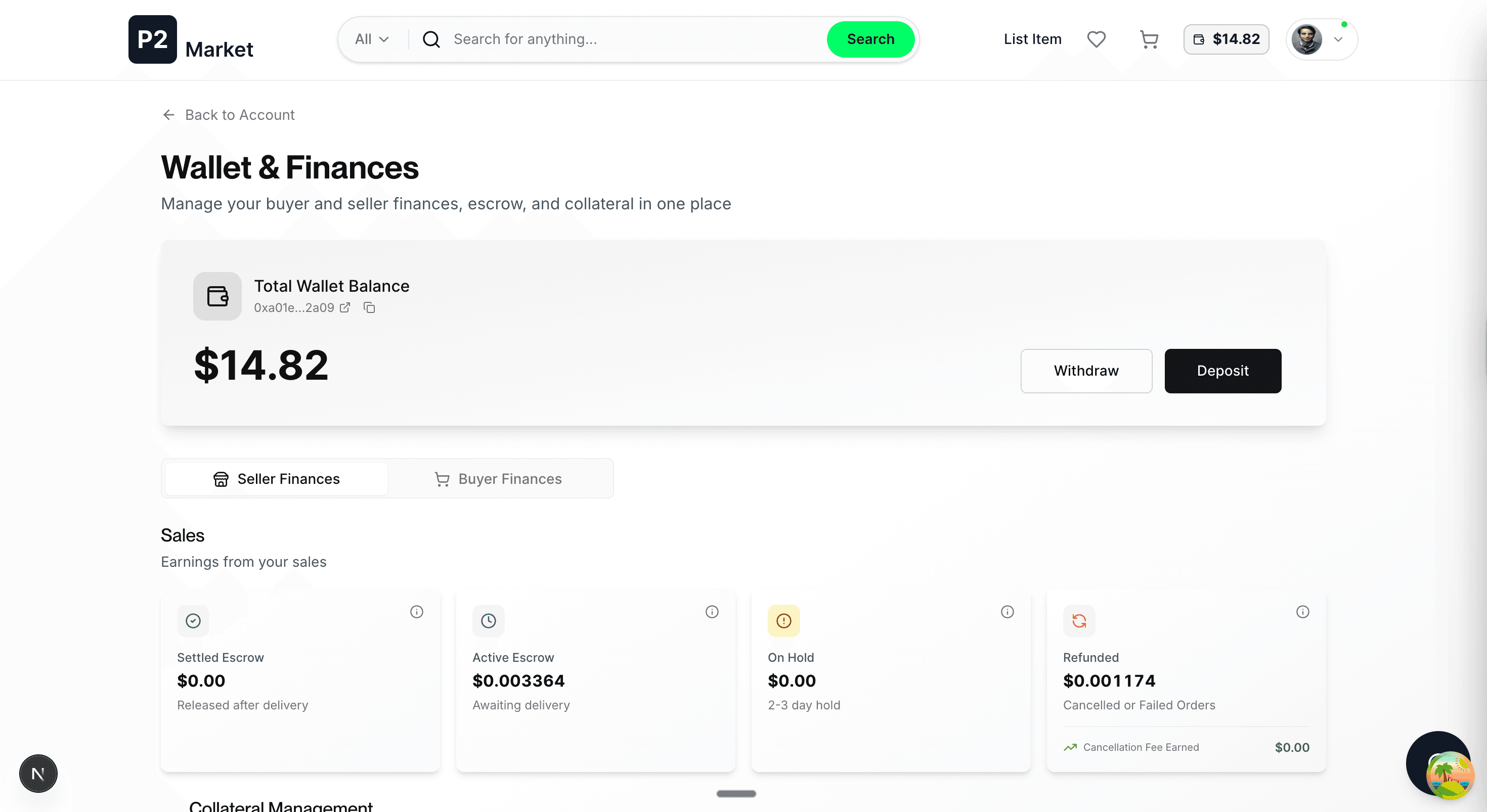
Task: Click the info icon on Refunded card
Action: (x=1303, y=612)
